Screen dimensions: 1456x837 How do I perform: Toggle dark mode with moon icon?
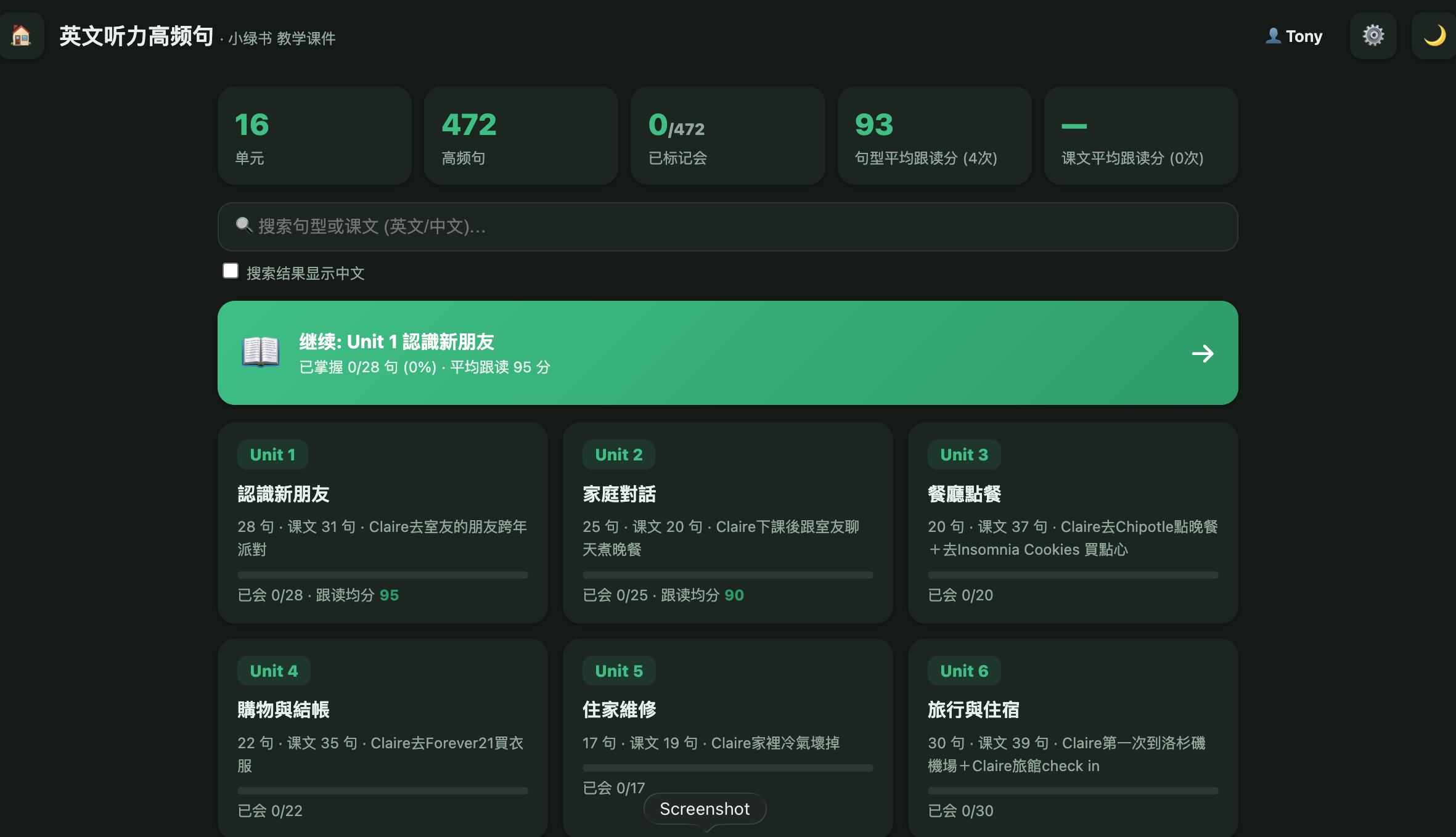1434,36
